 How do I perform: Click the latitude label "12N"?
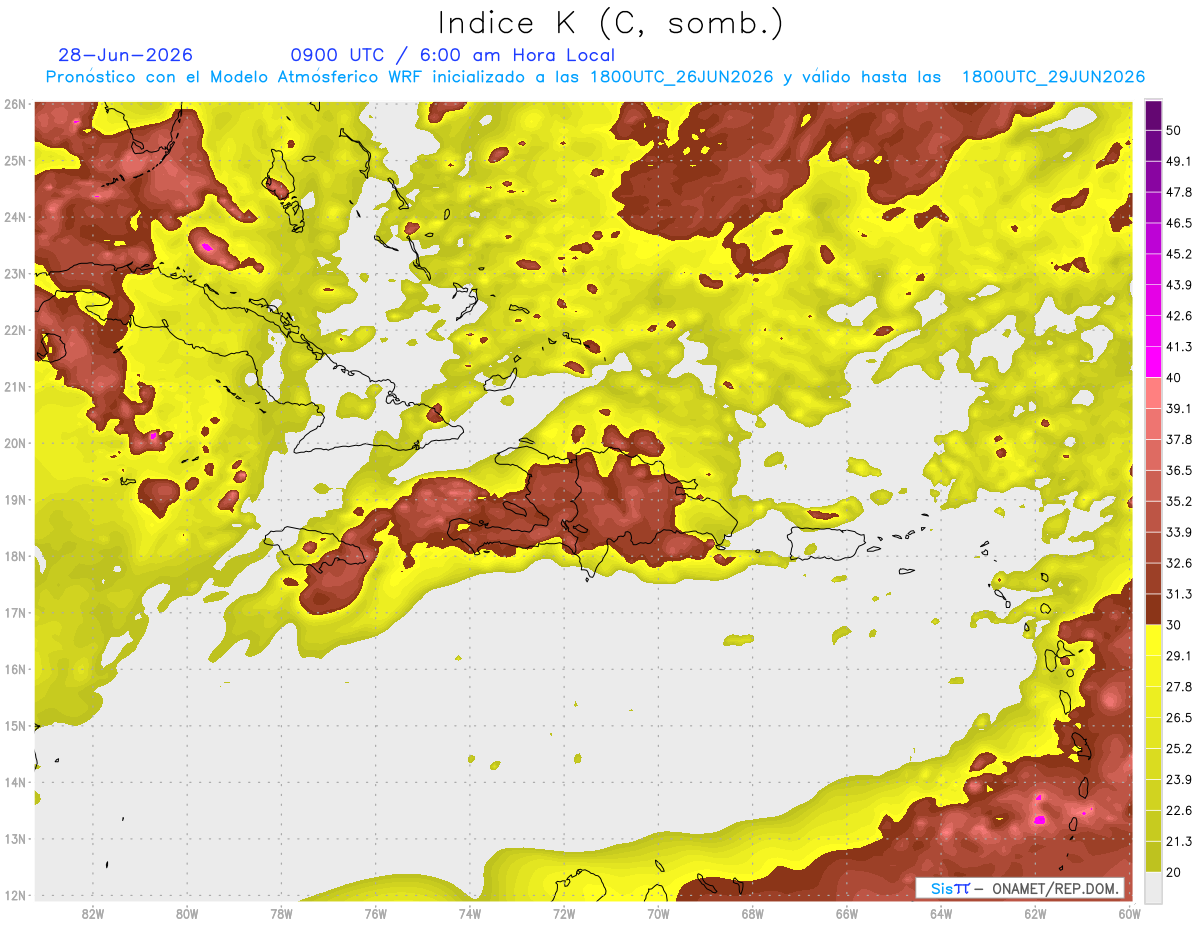(14, 895)
